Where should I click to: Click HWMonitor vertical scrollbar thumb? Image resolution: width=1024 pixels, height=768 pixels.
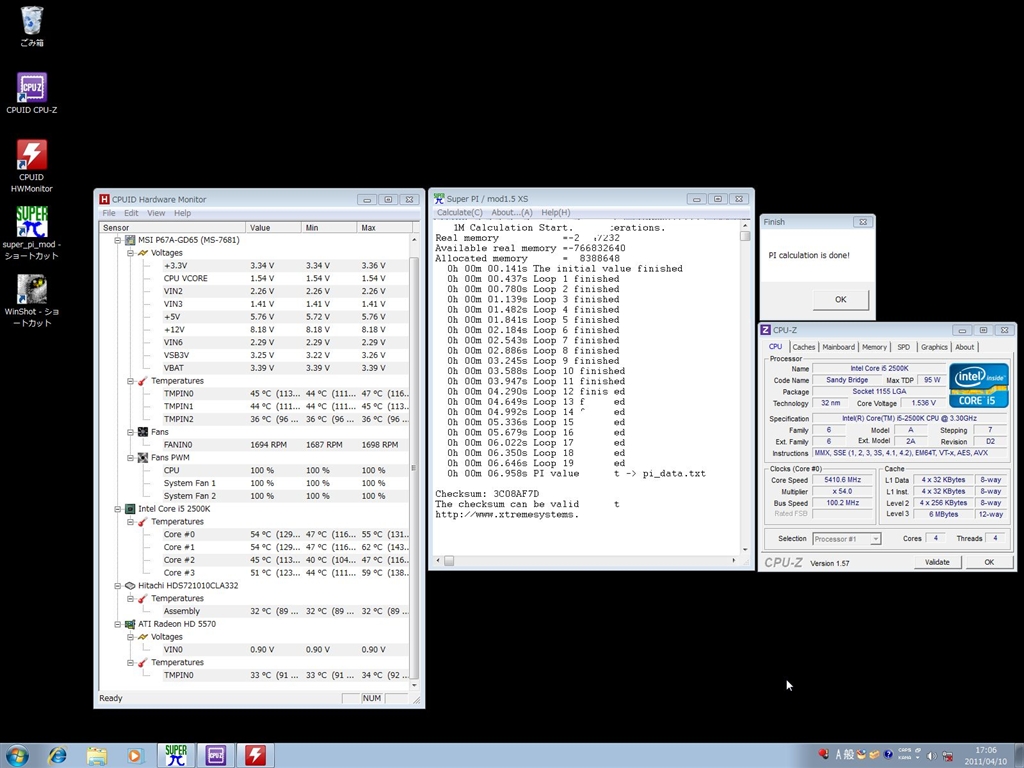coord(413,467)
